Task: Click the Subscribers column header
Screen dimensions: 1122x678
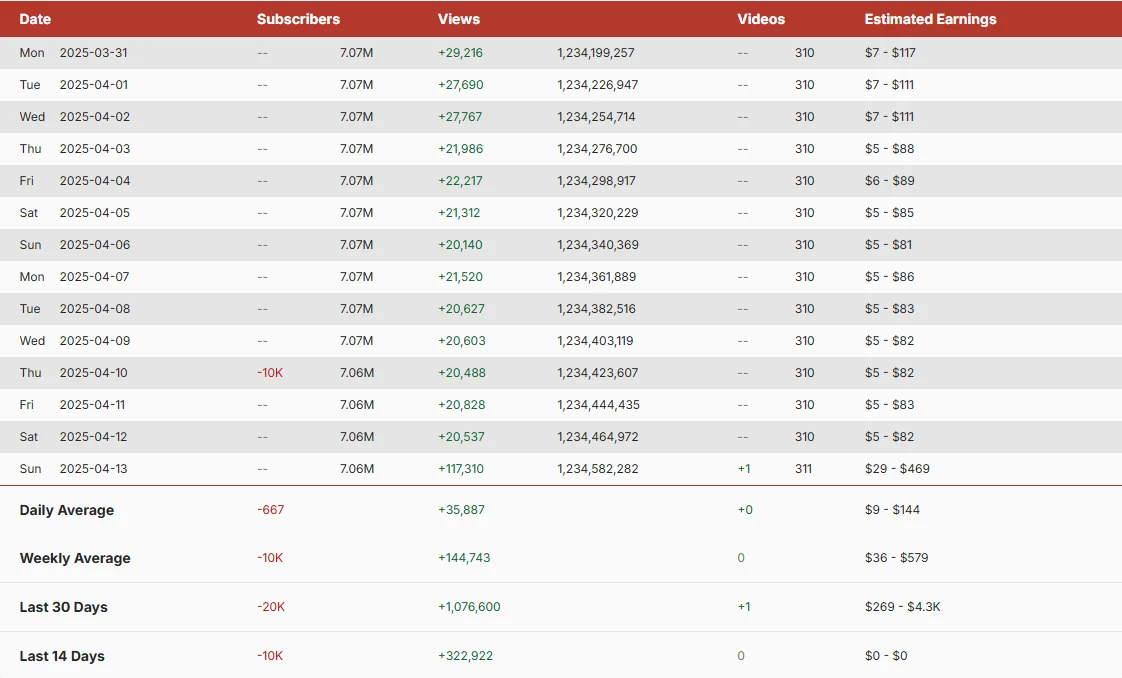Action: pos(298,19)
